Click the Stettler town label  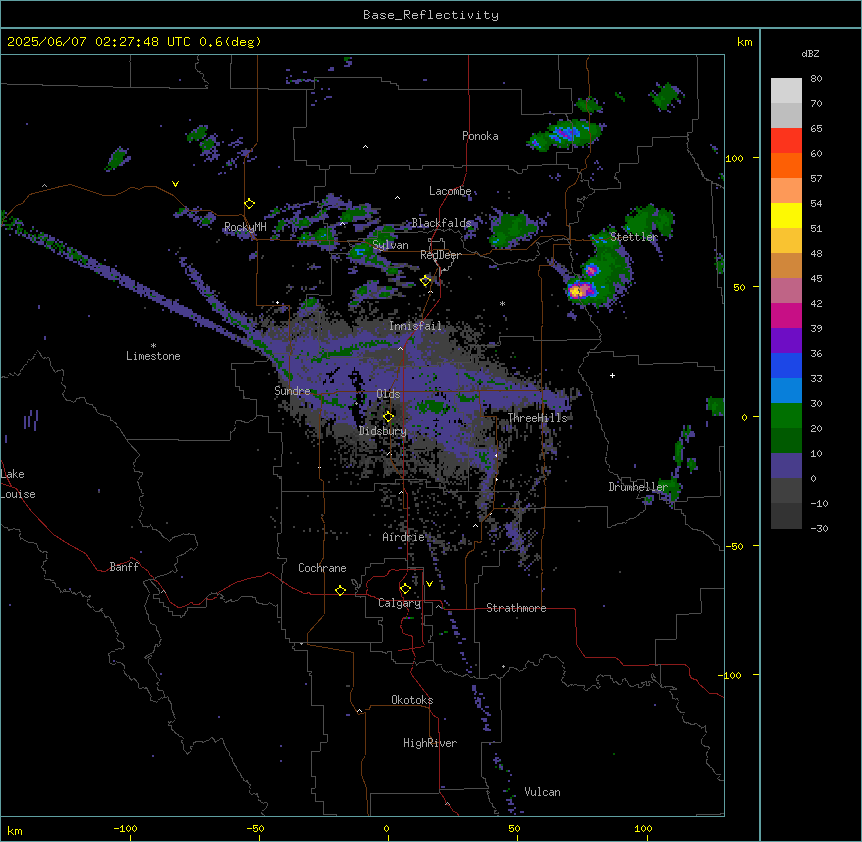634,237
